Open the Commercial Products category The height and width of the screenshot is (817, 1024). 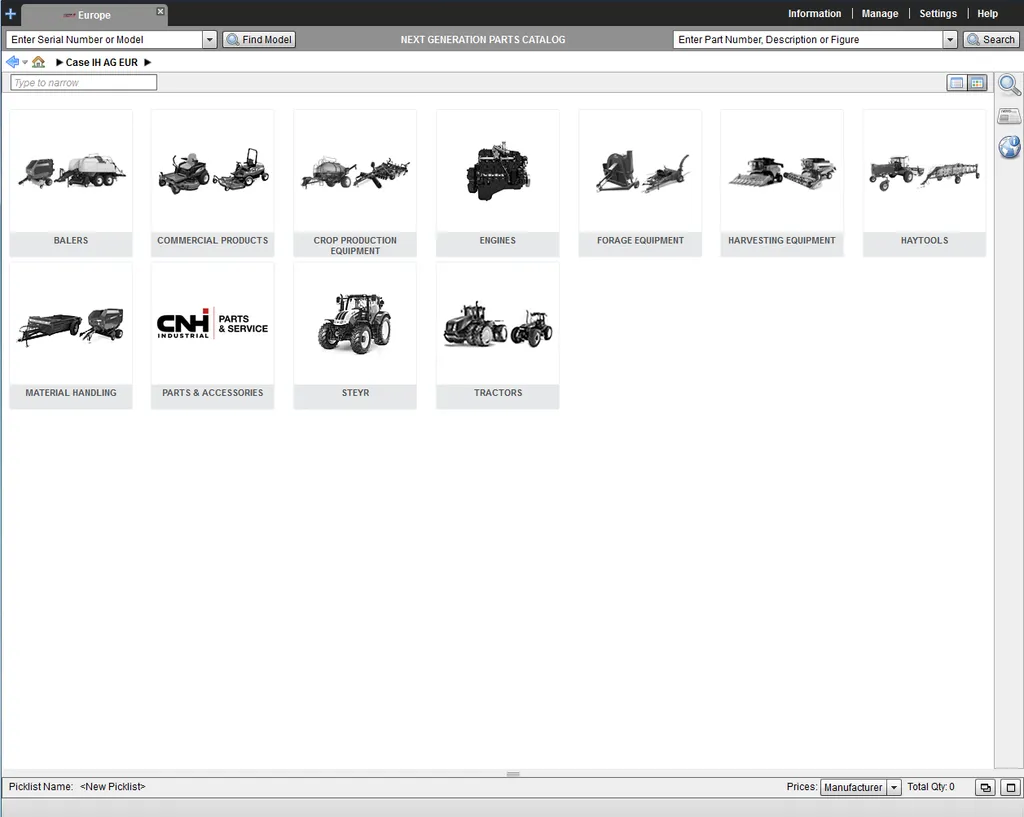pos(213,183)
